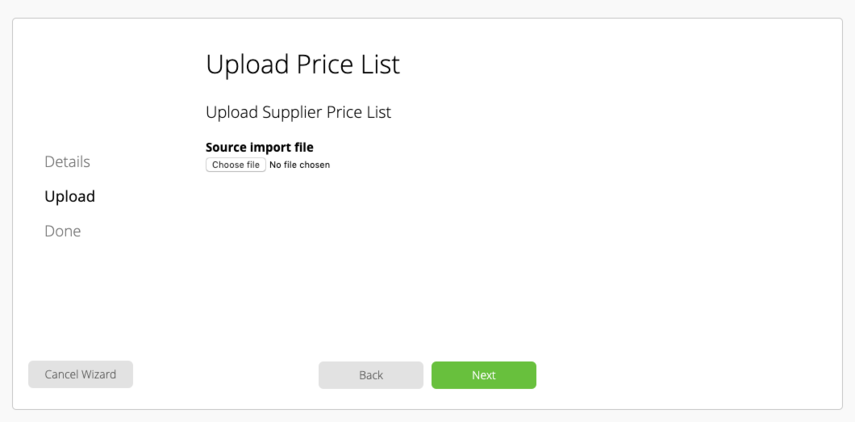Select the Upload step in sidebar
The height and width of the screenshot is (422, 855).
tap(70, 196)
